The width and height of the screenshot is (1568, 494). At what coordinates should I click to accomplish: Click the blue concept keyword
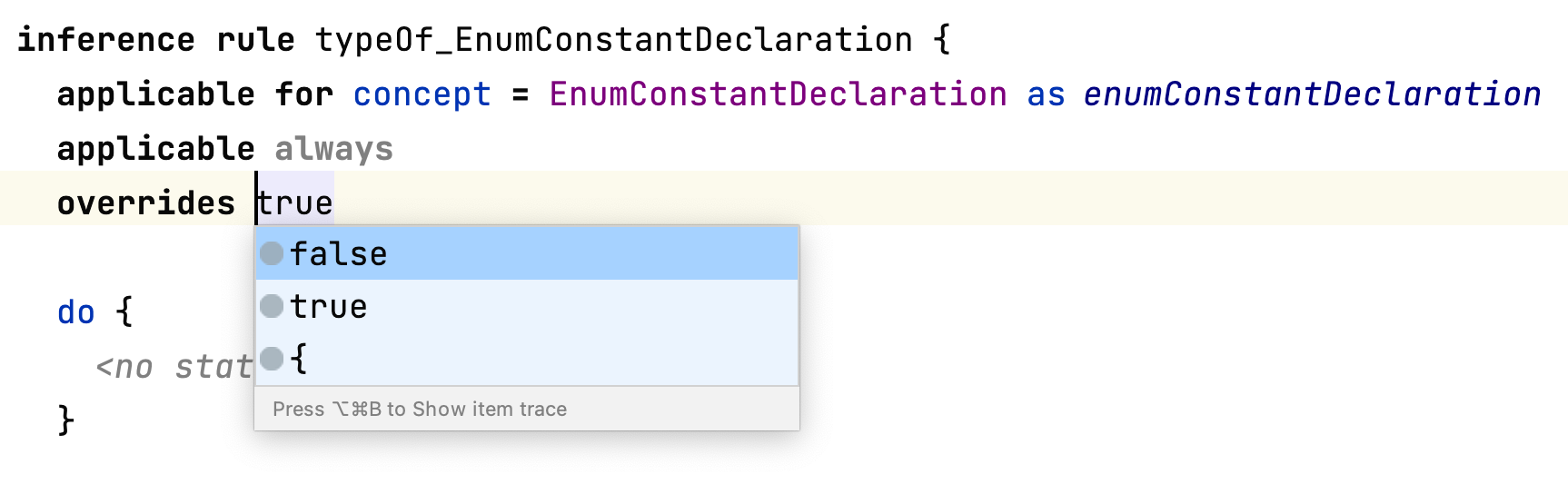[x=422, y=94]
